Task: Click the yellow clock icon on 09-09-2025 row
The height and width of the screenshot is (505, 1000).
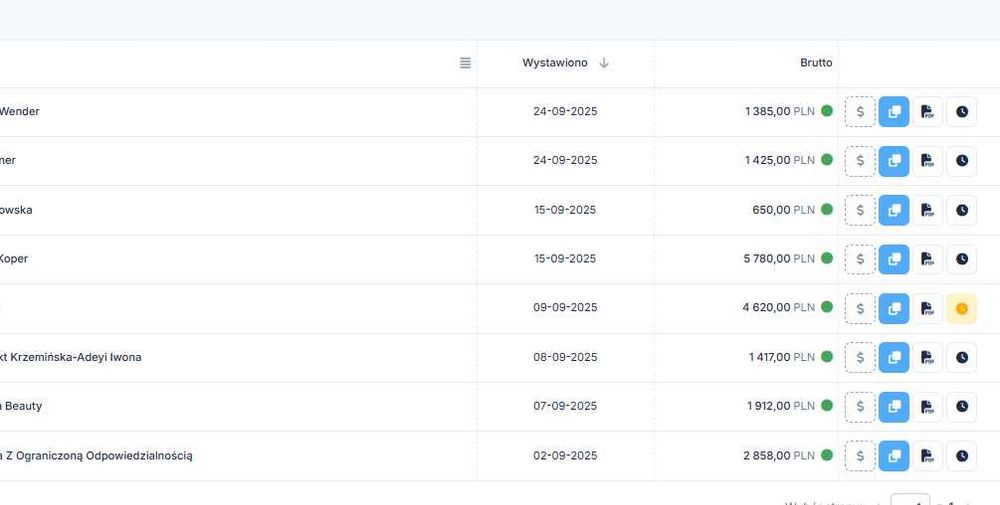Action: click(x=961, y=308)
